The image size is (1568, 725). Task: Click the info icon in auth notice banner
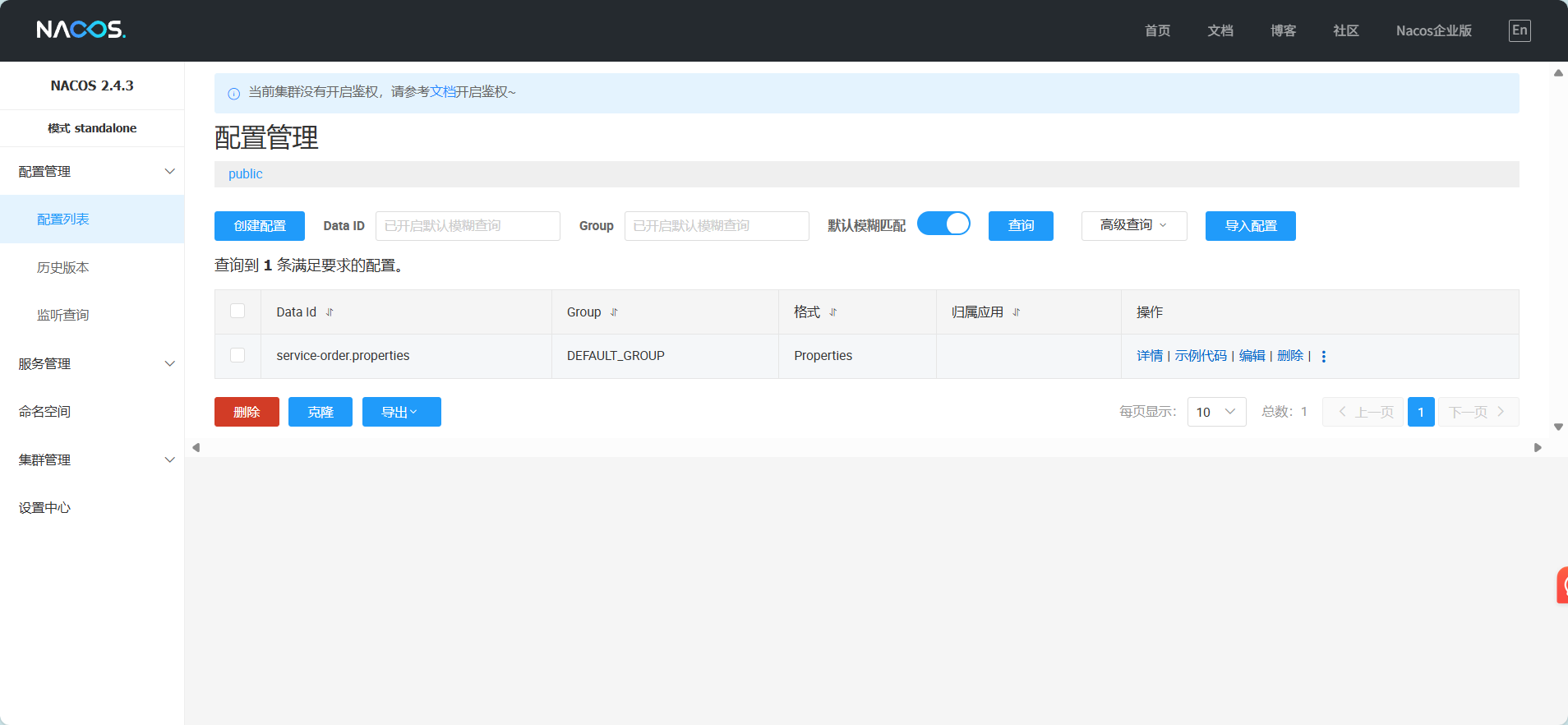(x=233, y=93)
